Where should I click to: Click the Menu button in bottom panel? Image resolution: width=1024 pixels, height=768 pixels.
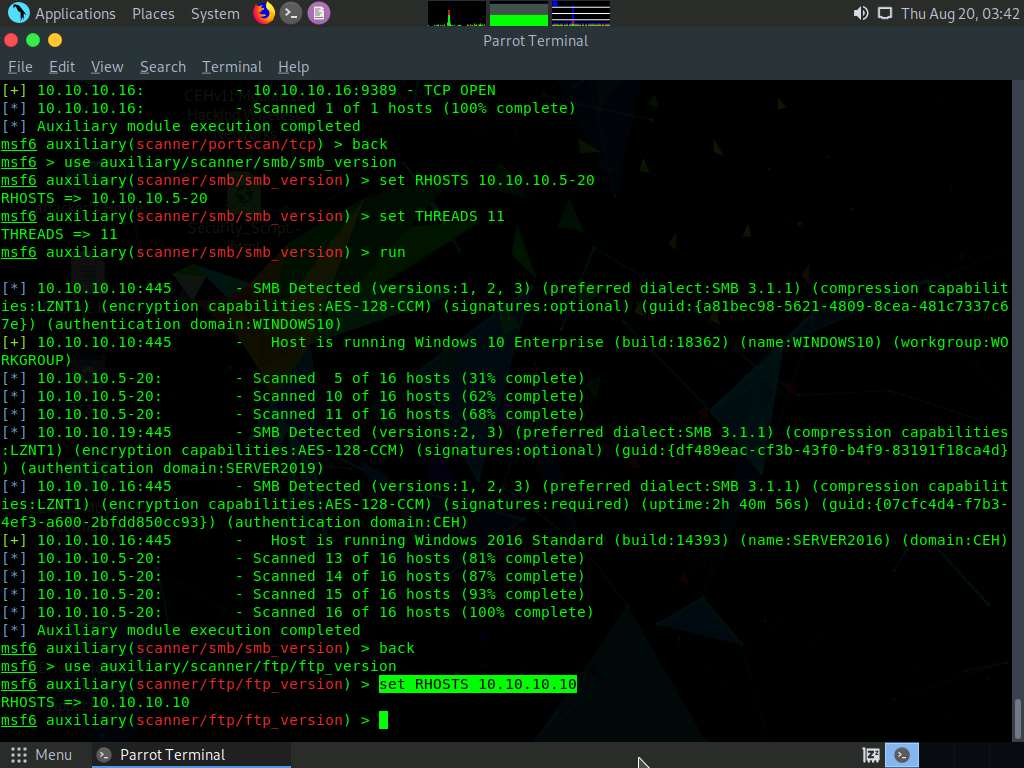click(40, 755)
